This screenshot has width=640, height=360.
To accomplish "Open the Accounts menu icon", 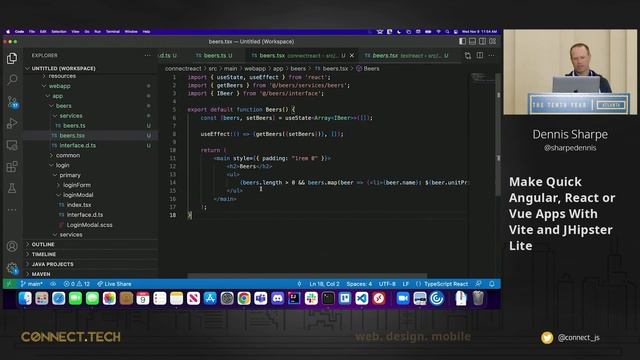I will coord(12,246).
